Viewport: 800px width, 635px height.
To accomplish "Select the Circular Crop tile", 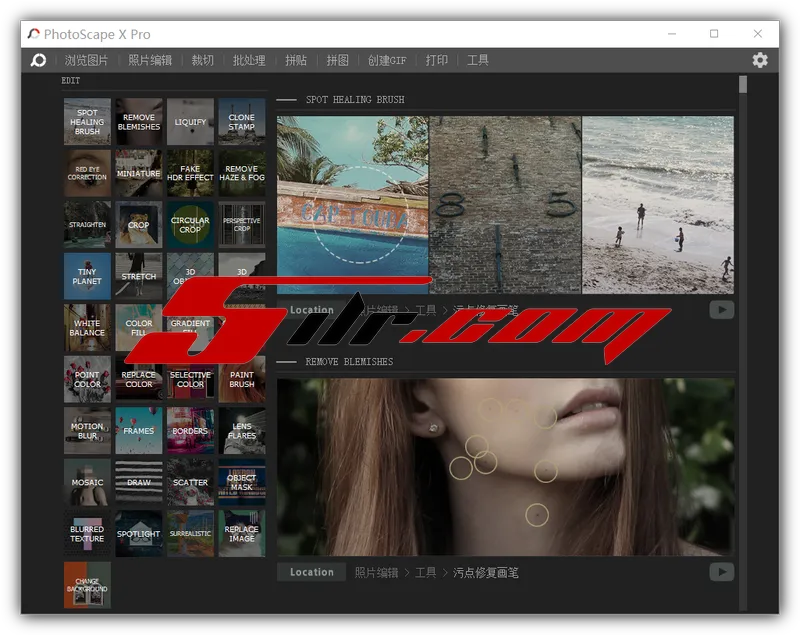I will click(190, 225).
